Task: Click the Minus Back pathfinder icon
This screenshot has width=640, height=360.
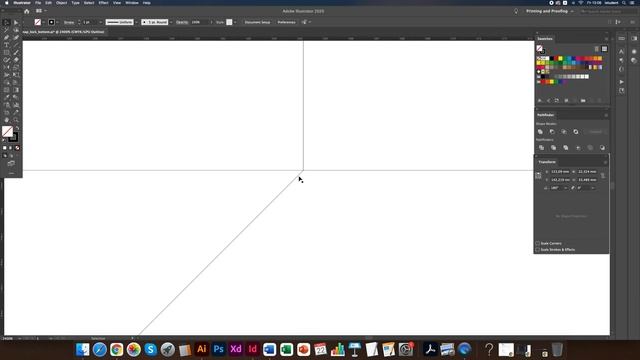Action: tap(602, 148)
